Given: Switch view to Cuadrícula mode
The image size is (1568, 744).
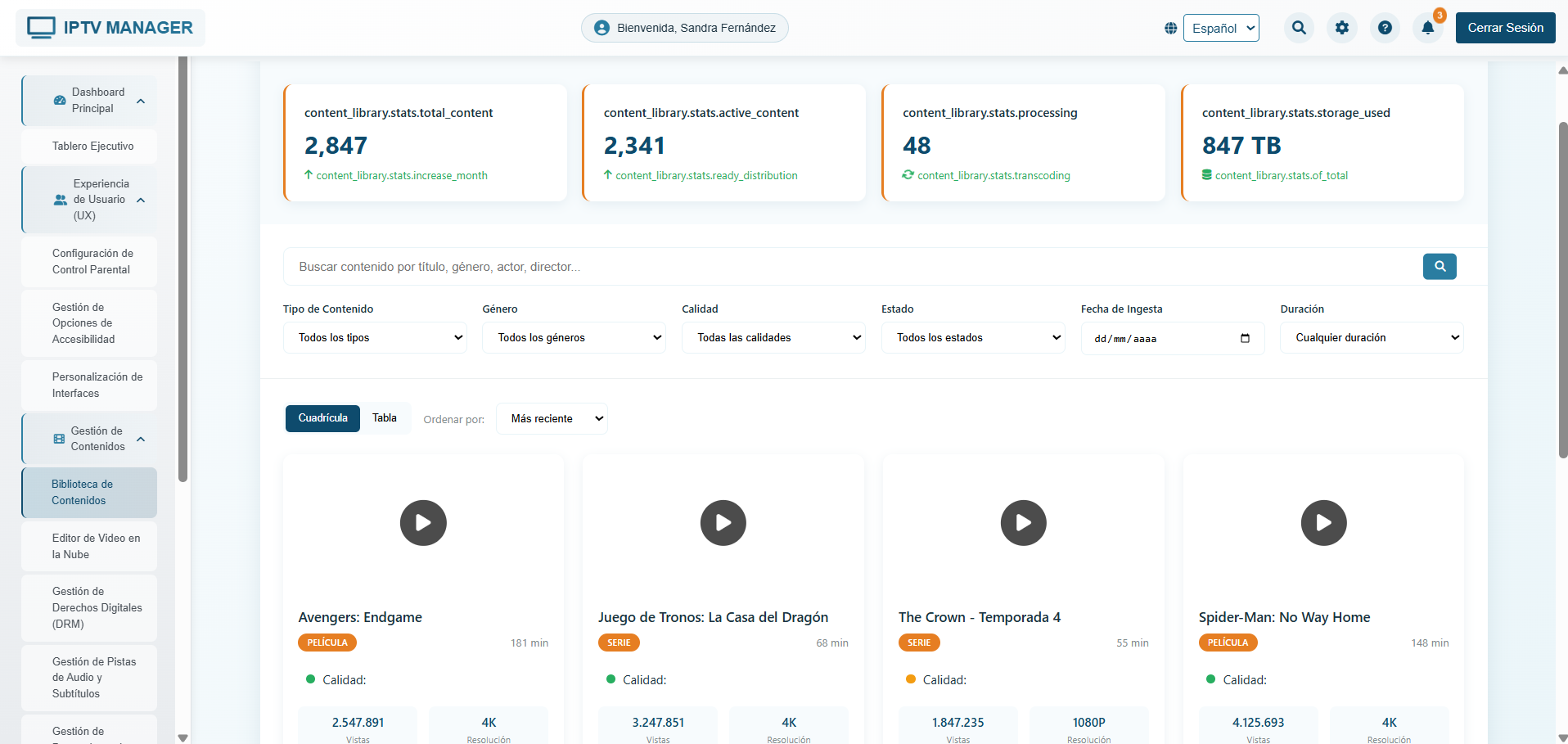Looking at the screenshot, I should click(x=322, y=418).
